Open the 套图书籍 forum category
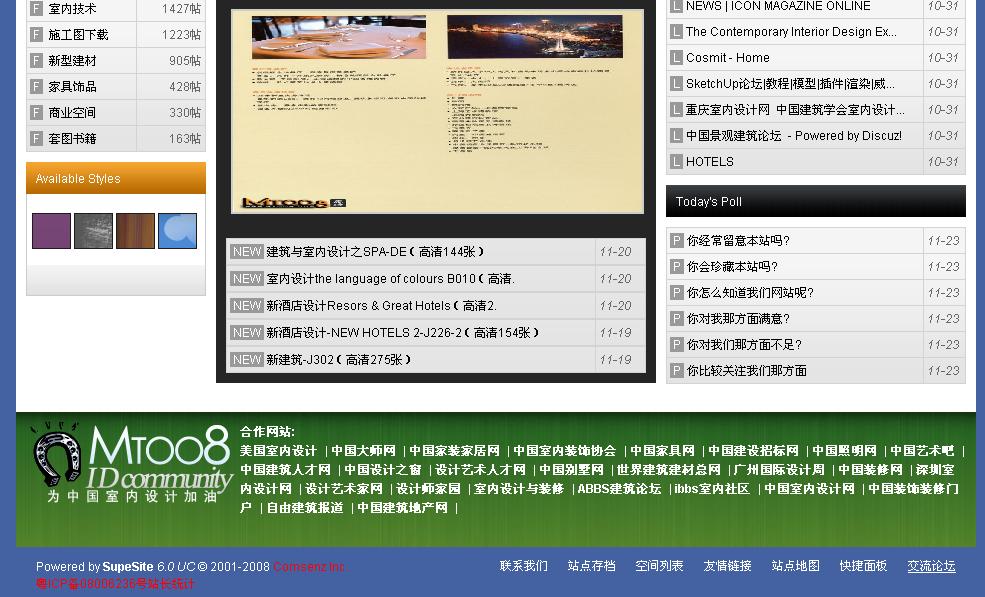The image size is (985, 597). point(72,139)
